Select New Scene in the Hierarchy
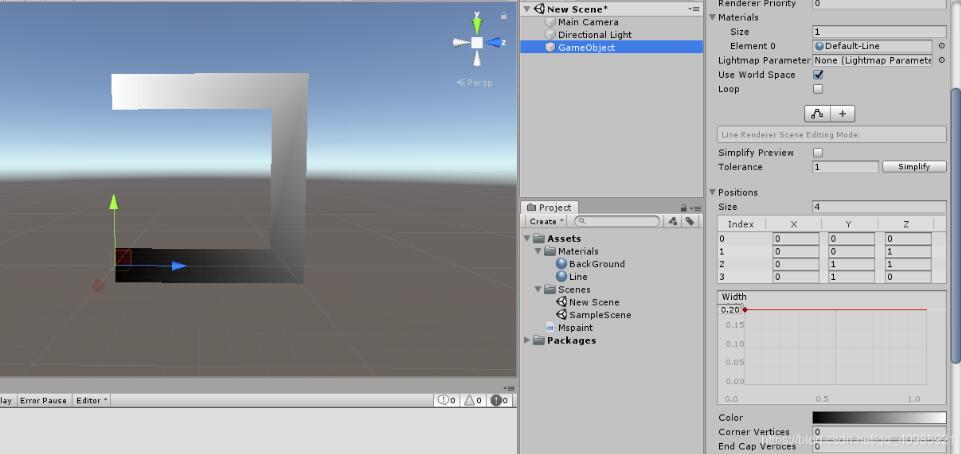 coord(576,9)
